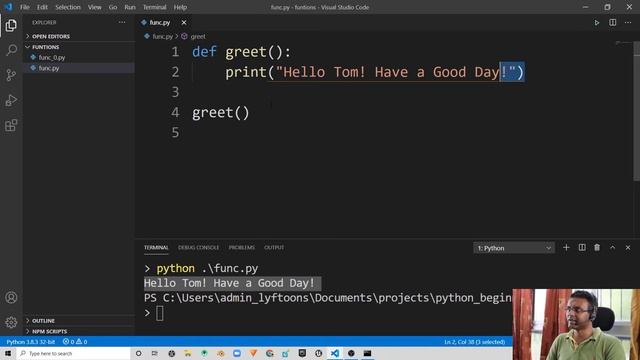Open the Search view in activity bar
This screenshot has width=640, height=360.
11,50
